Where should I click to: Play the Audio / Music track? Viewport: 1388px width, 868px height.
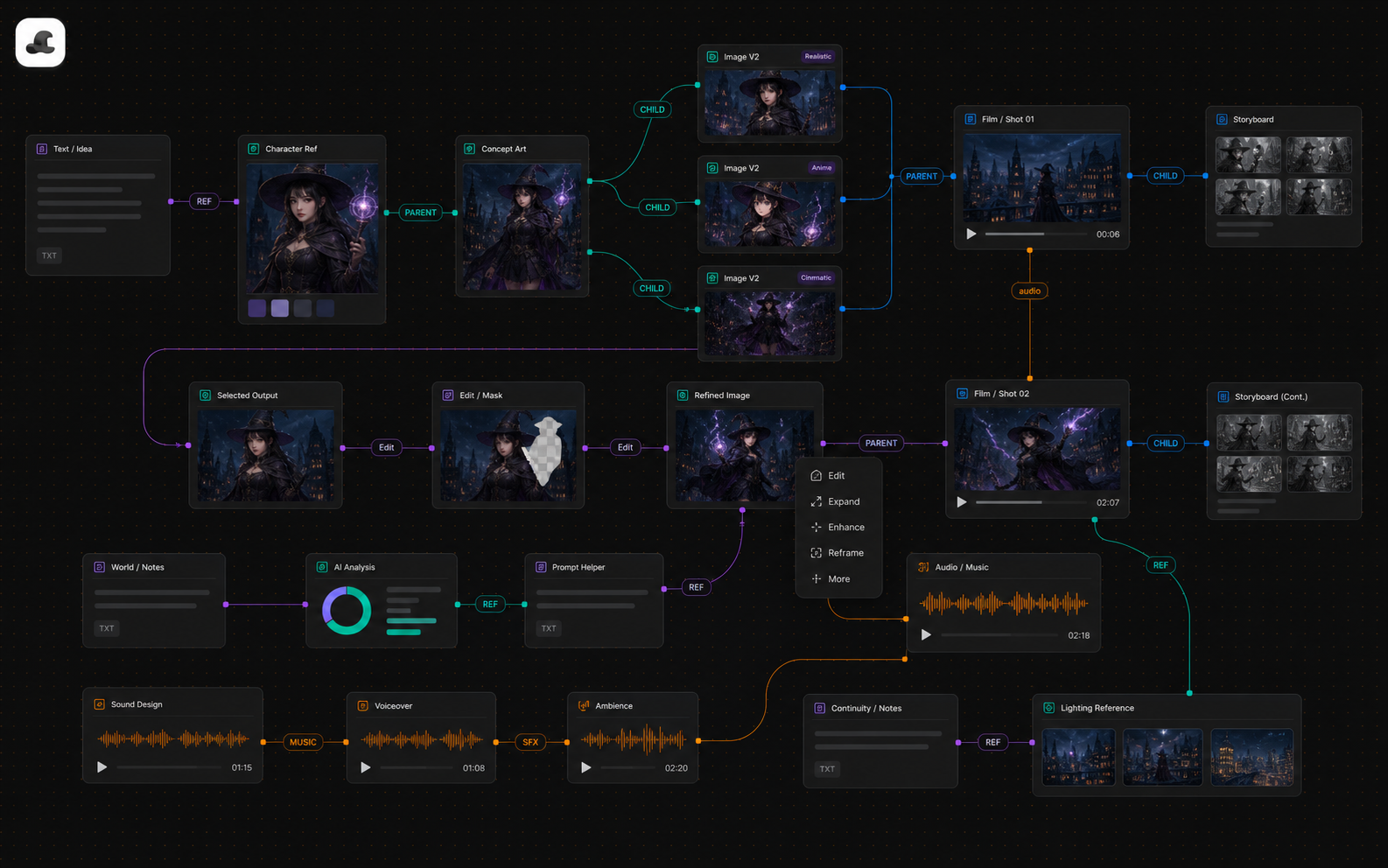point(926,635)
